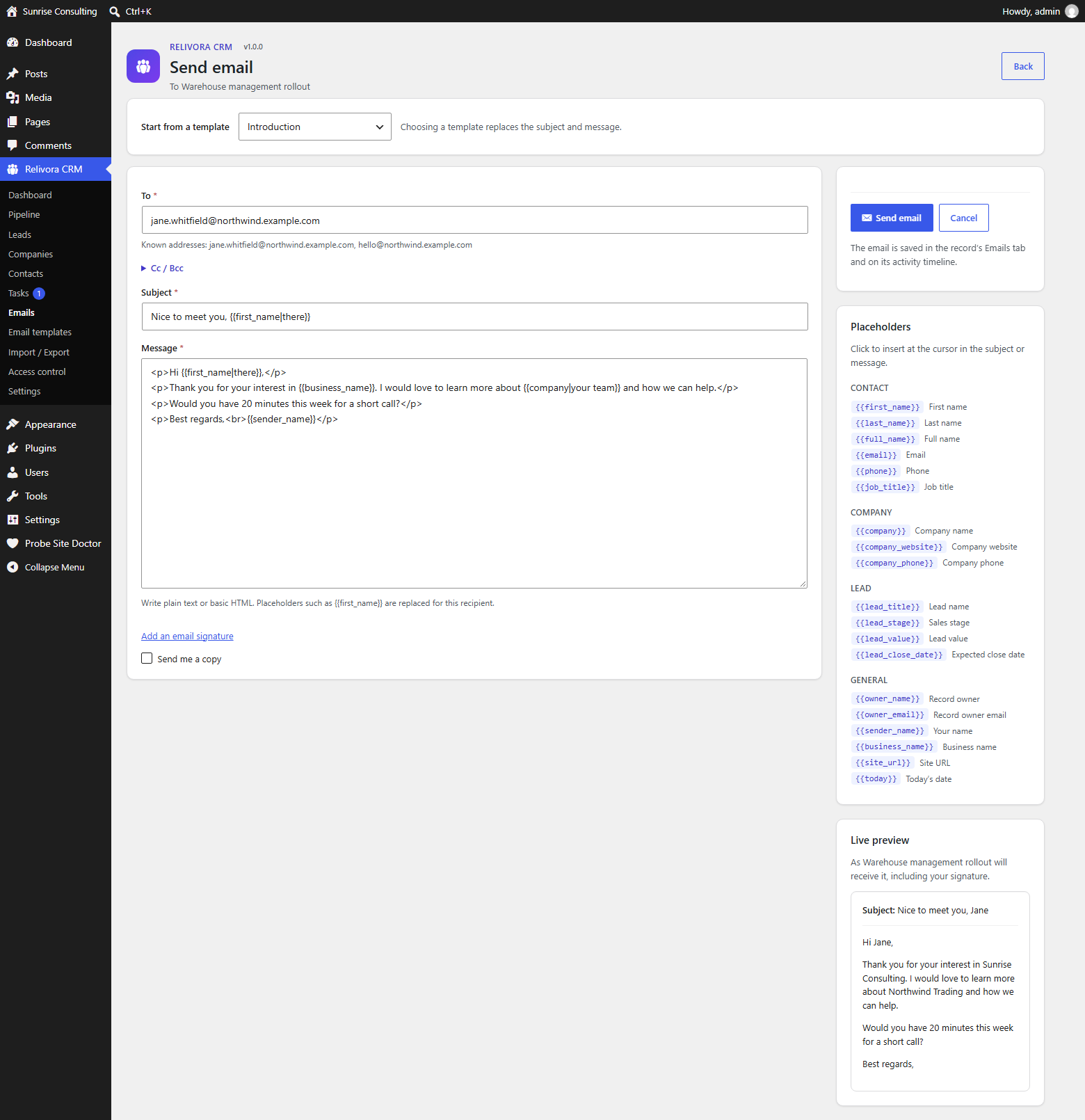
Task: Click the Pages sidebar icon
Action: (13, 122)
